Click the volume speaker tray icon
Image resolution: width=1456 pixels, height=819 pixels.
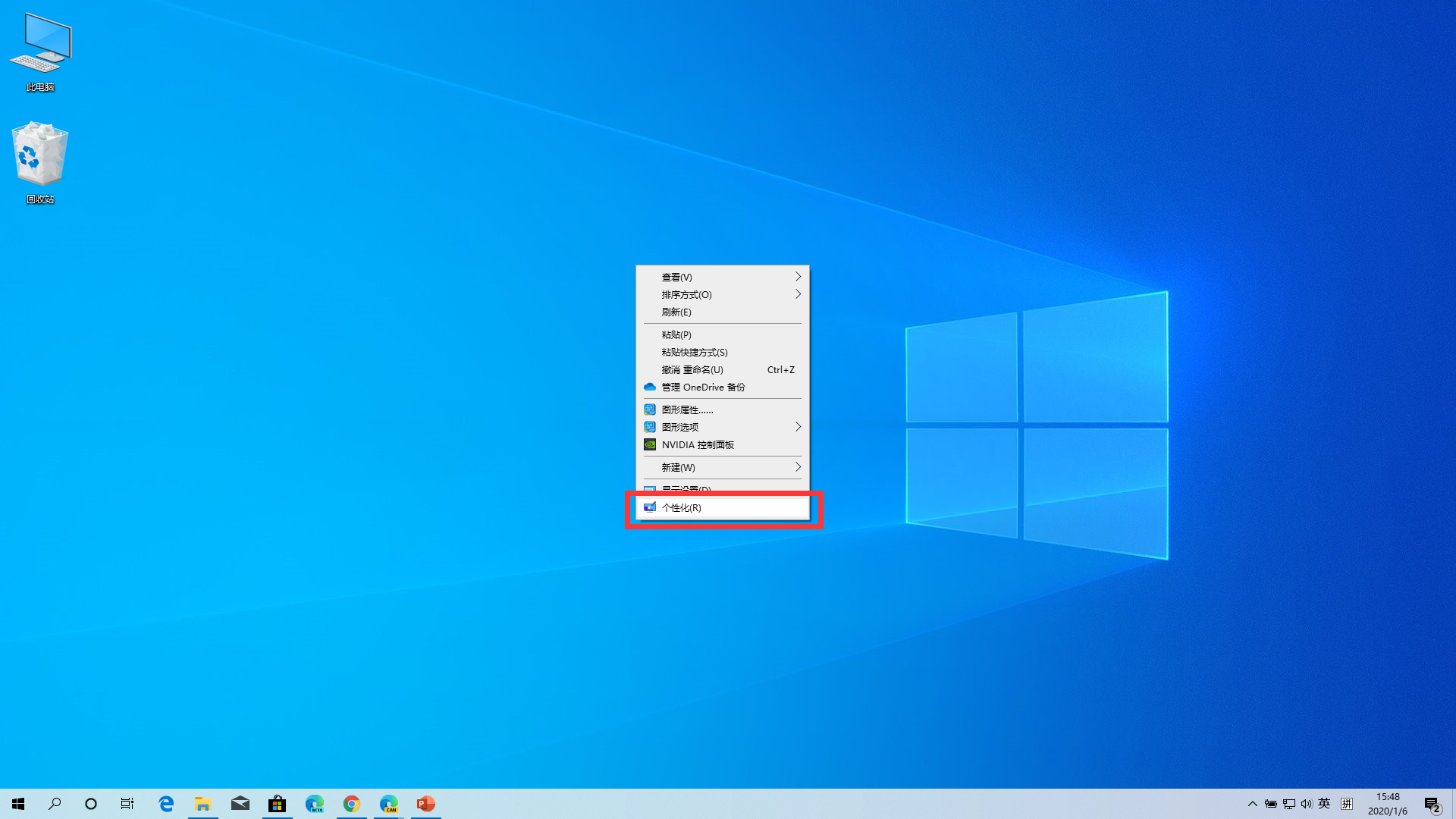[x=1307, y=804]
